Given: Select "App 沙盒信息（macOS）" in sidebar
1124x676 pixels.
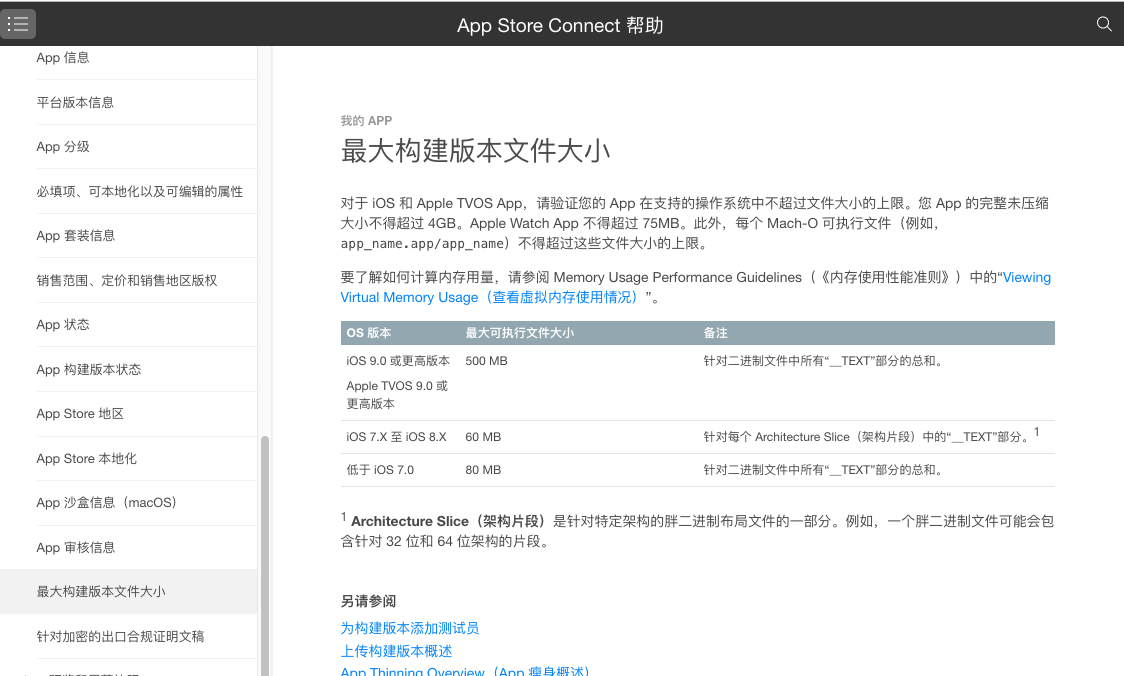Looking at the screenshot, I should pyautogui.click(x=106, y=503).
